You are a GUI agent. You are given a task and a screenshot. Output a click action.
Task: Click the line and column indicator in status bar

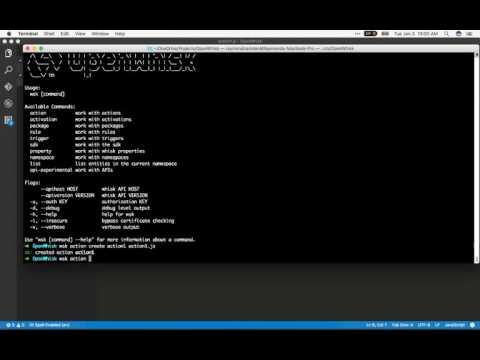tap(376, 325)
